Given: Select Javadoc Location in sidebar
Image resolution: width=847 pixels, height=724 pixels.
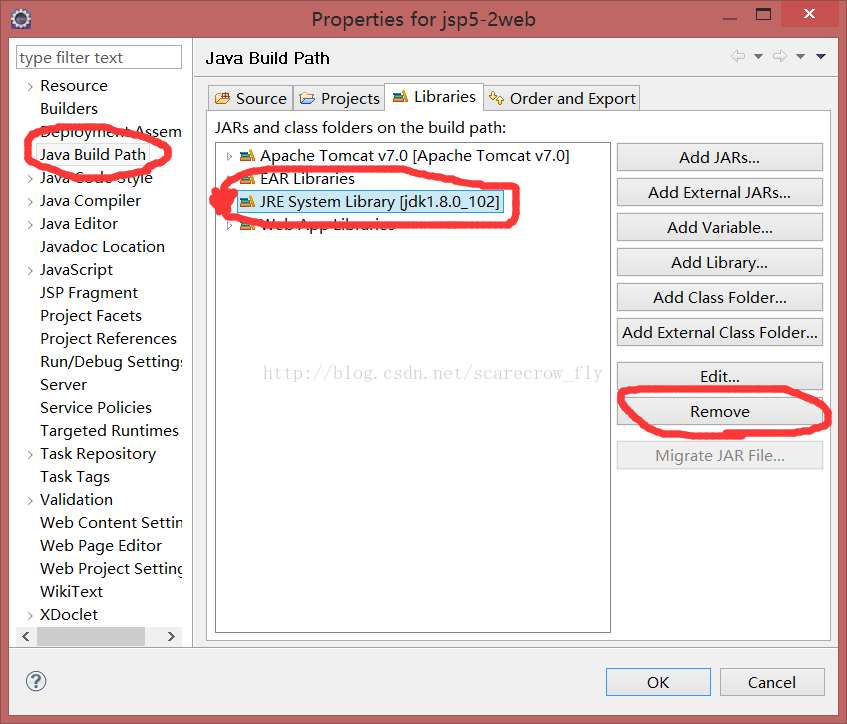Looking at the screenshot, I should point(102,247).
